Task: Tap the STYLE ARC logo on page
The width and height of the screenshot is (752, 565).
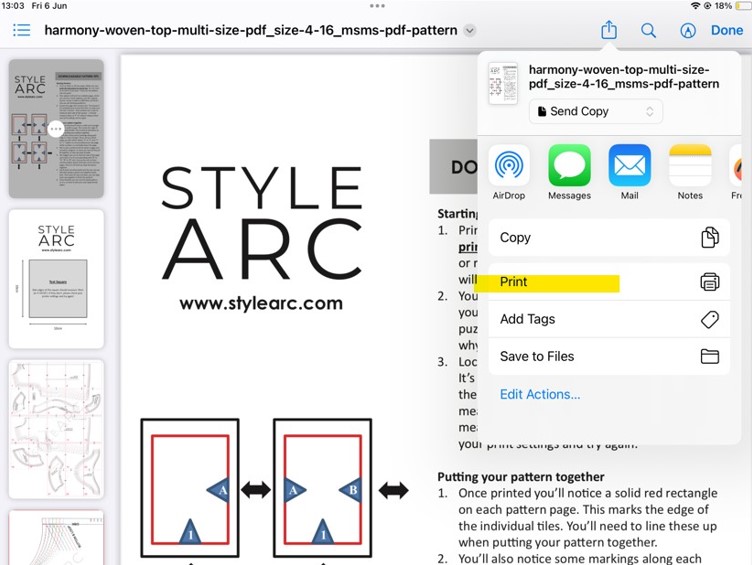Action: click(x=261, y=223)
